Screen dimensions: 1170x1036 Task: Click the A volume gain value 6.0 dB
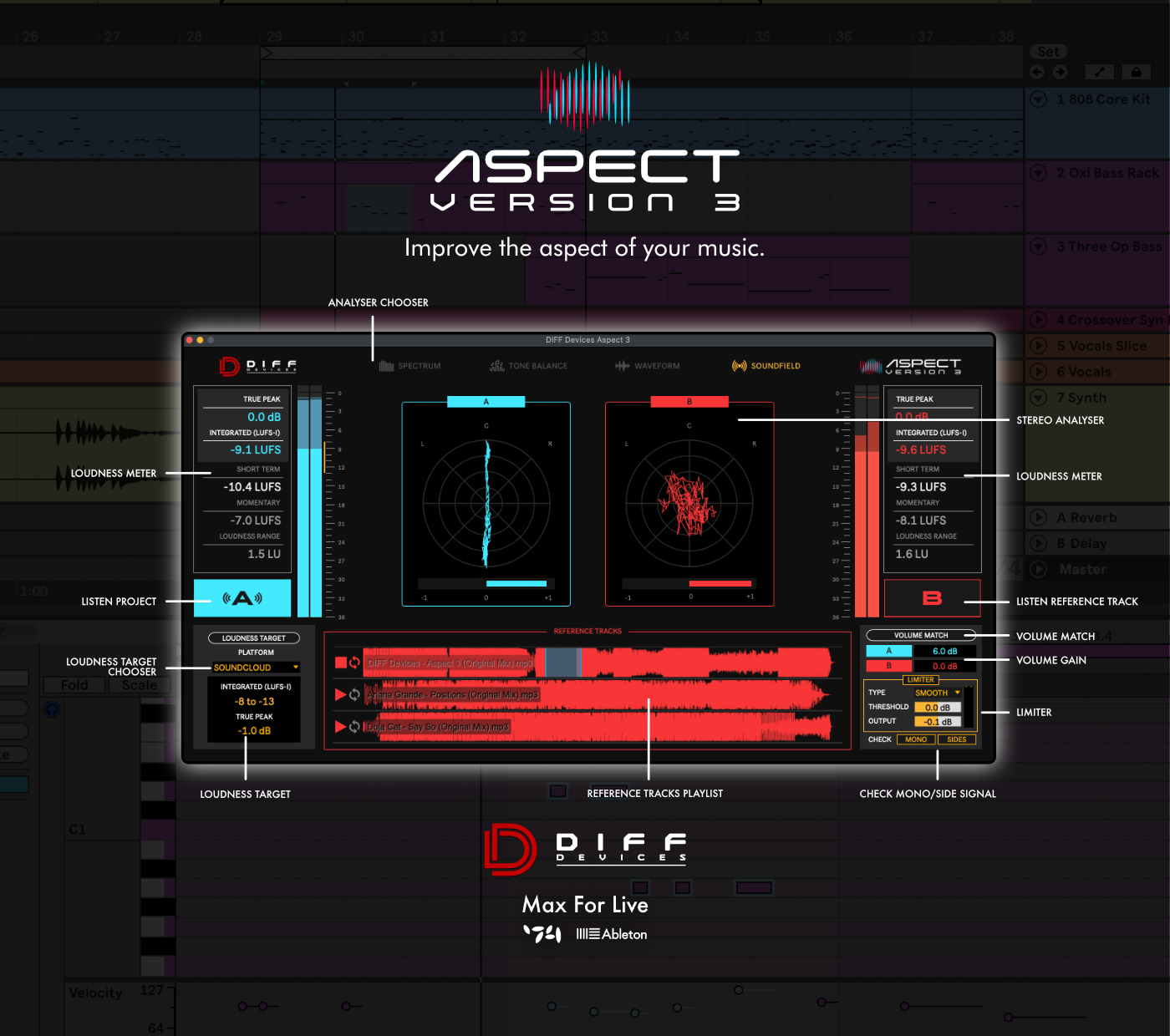[x=944, y=651]
